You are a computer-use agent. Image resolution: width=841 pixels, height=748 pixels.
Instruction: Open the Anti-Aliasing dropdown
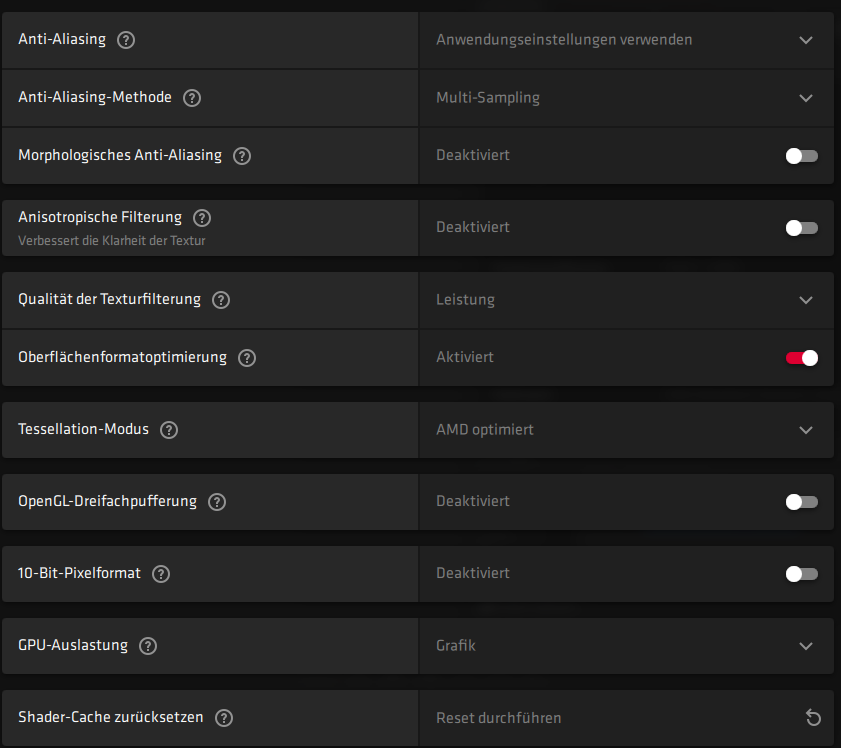tap(626, 40)
